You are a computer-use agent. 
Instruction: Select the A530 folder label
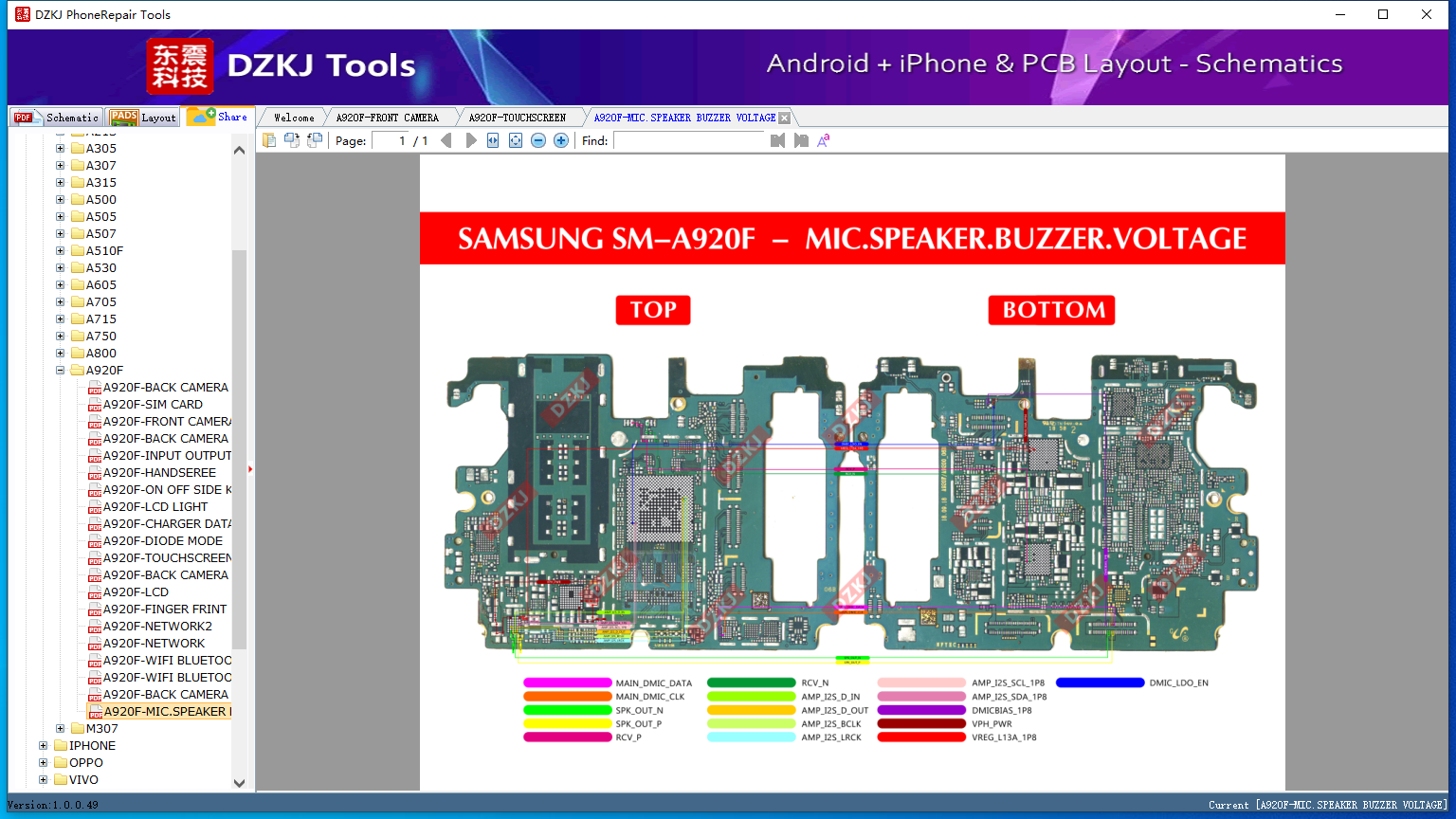tap(101, 267)
